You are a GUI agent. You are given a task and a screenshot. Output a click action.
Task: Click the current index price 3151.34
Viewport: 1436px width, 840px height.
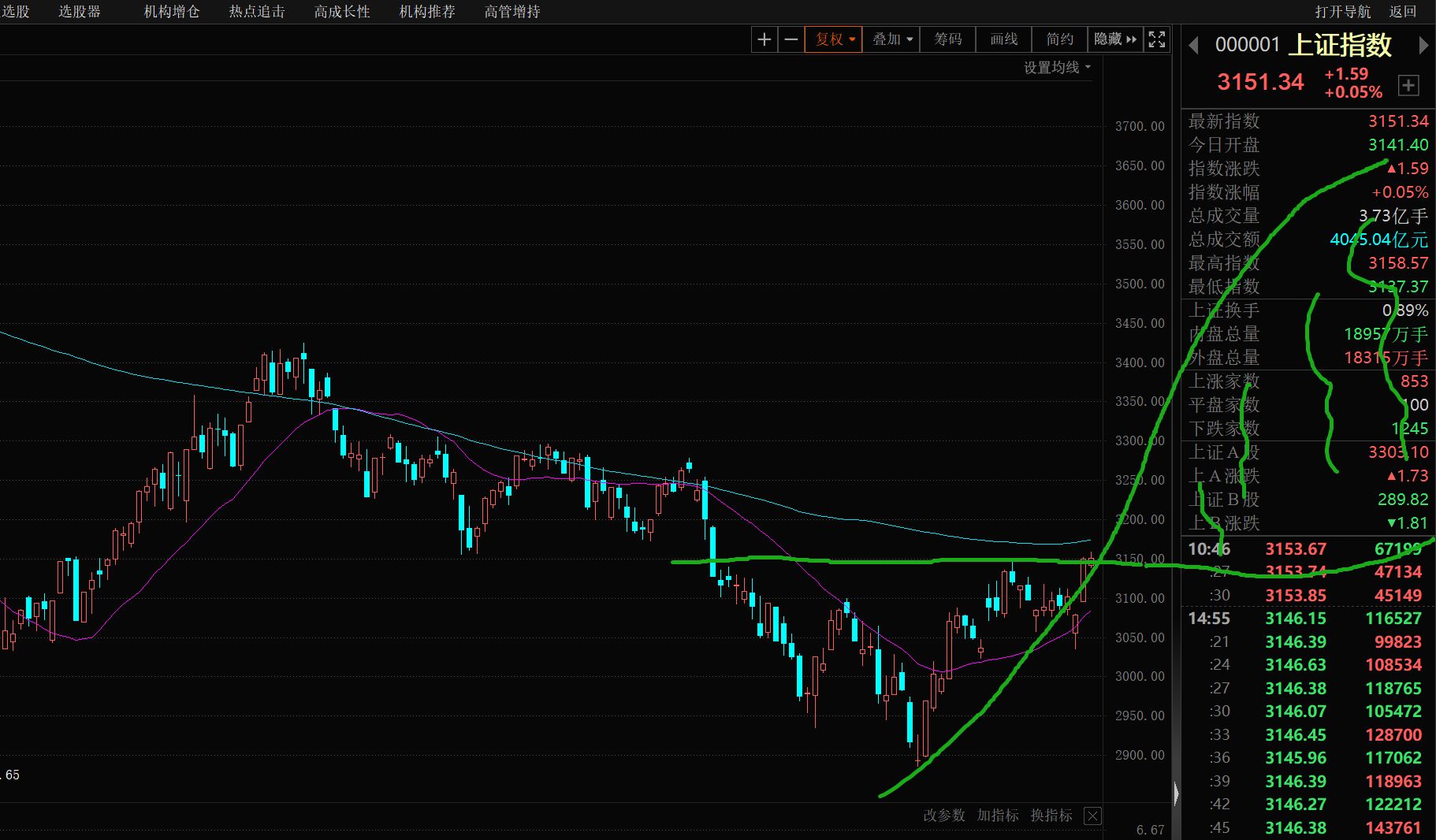point(1260,82)
